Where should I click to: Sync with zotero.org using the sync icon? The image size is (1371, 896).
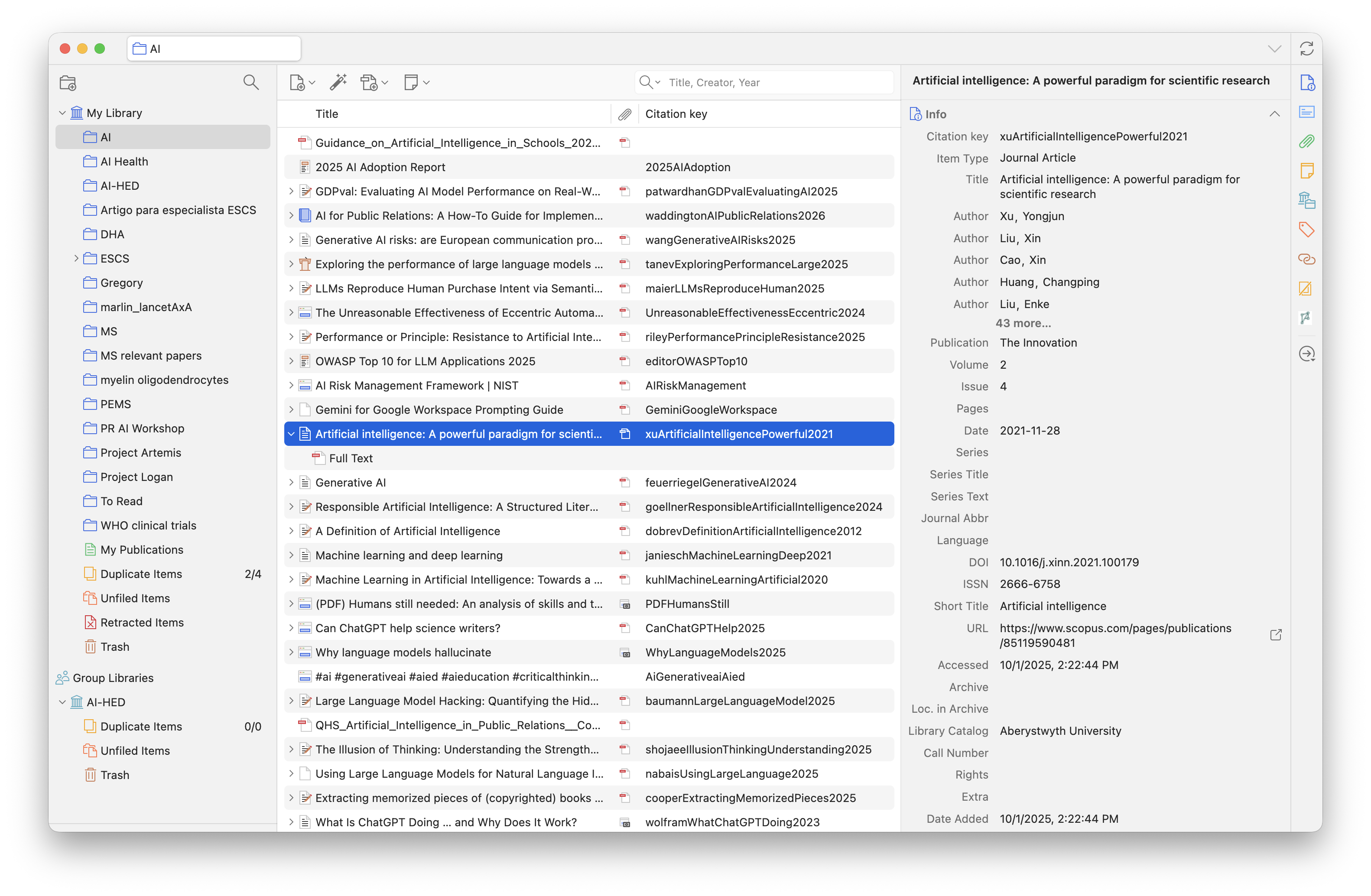(1306, 49)
